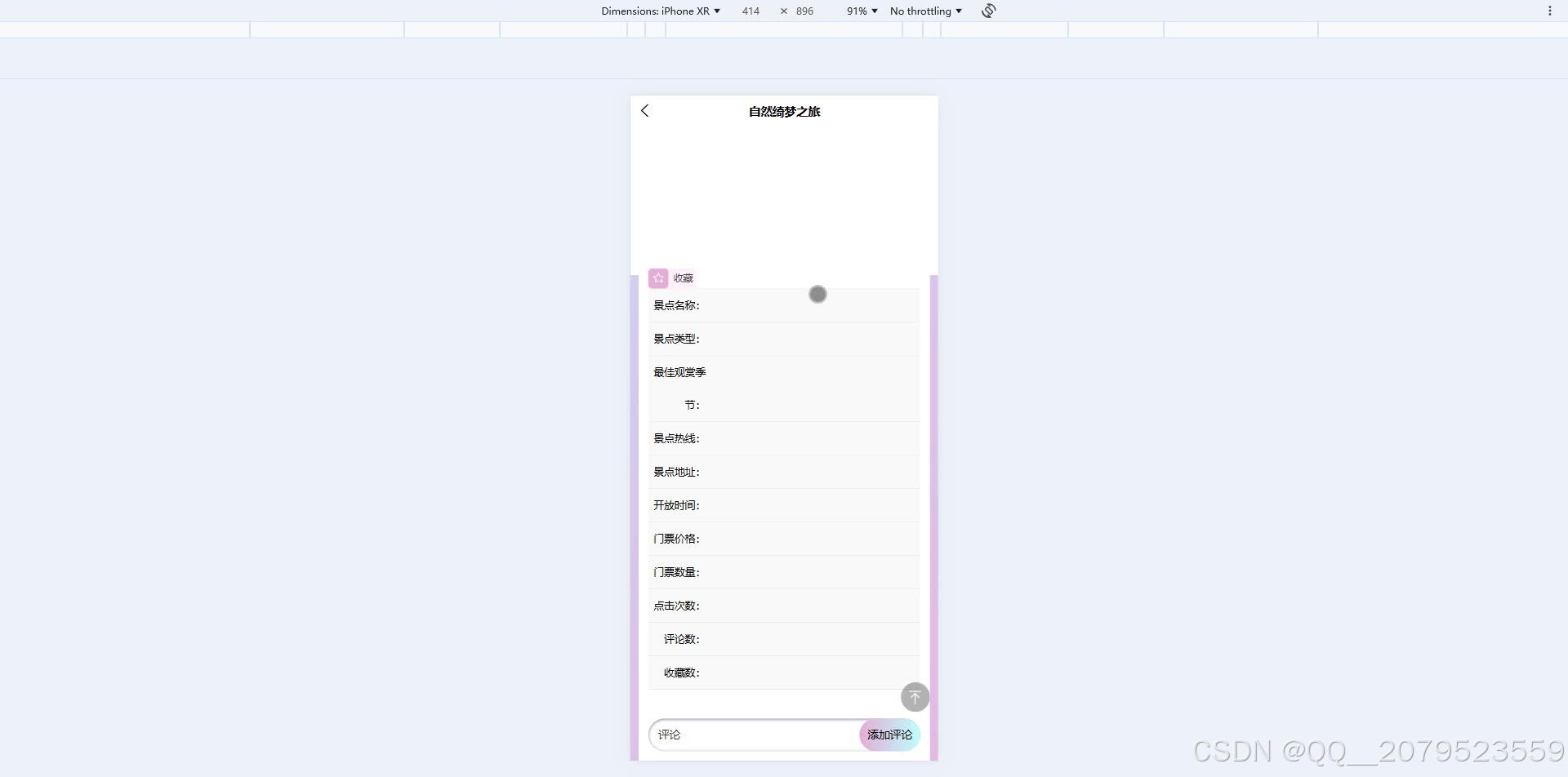1568x777 pixels.
Task: Click the back arrow on 自然绮梦之旅 page
Action: (645, 111)
